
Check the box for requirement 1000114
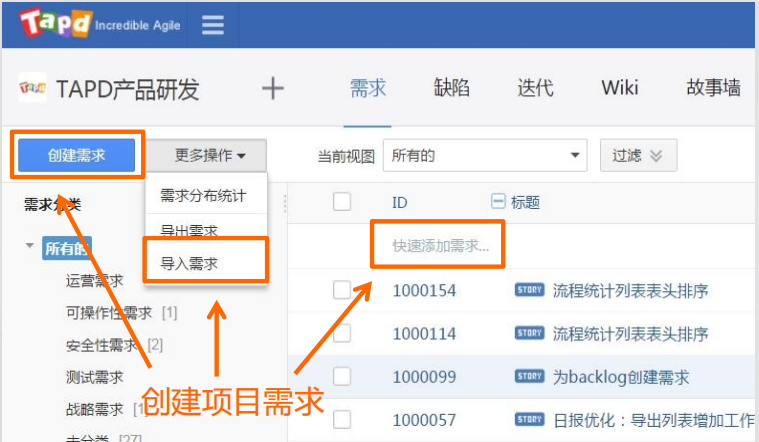pyautogui.click(x=342, y=333)
